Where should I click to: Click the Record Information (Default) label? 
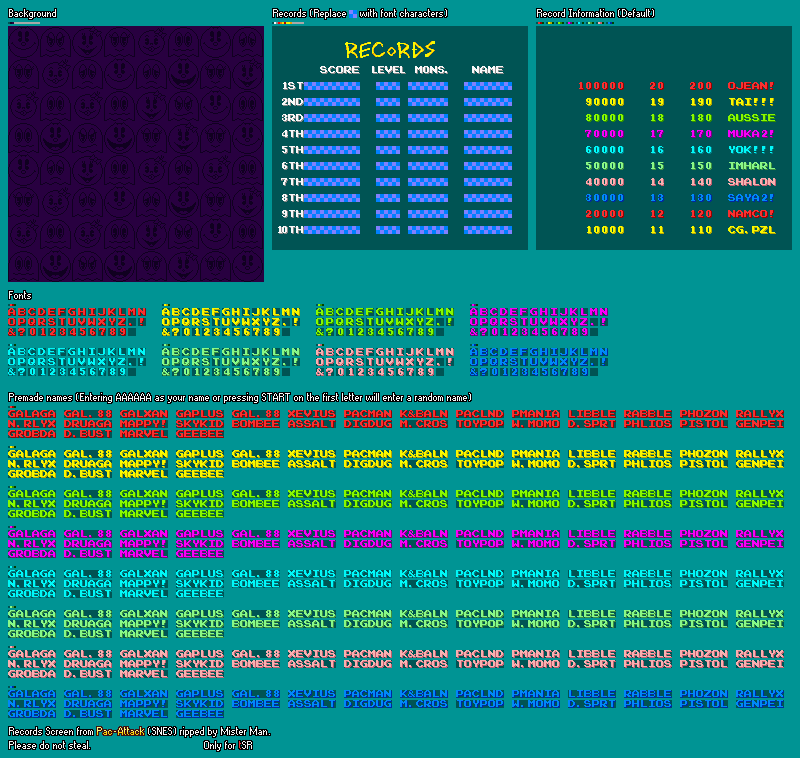tap(595, 13)
